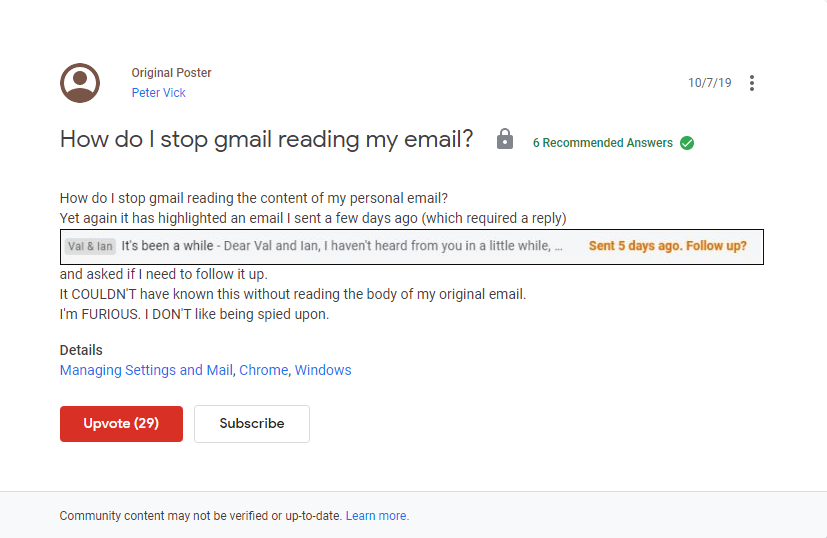Click the 'It's been a while' email subject

[167, 246]
